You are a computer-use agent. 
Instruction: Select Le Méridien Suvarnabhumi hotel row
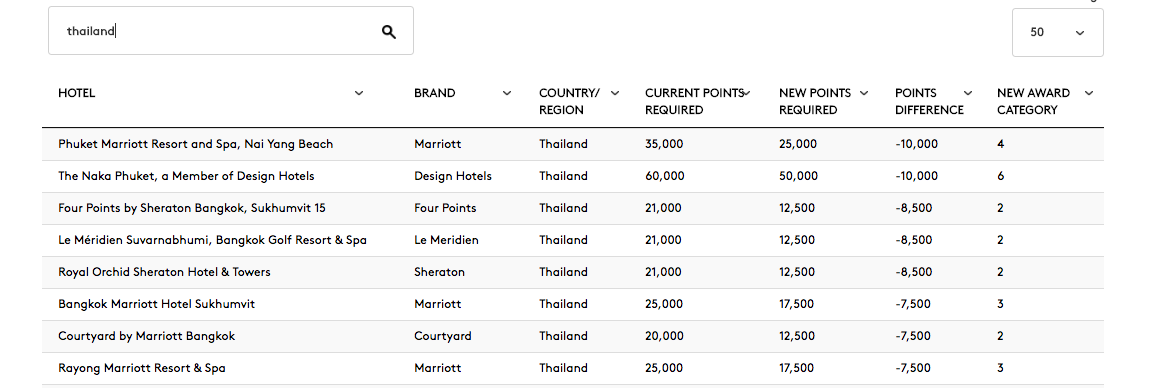pos(573,241)
